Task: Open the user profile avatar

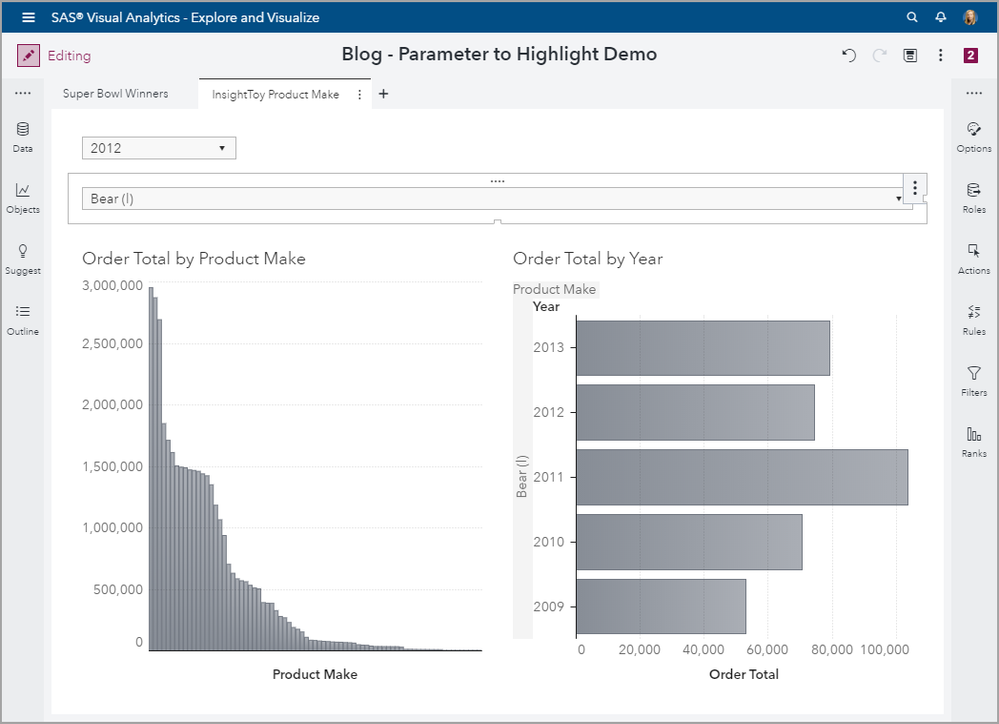Action: pos(970,17)
